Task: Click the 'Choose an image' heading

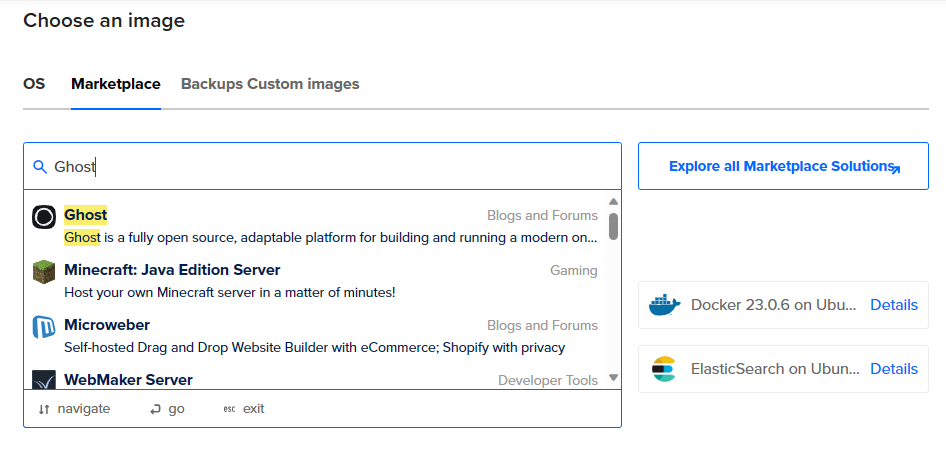Action: coord(104,21)
